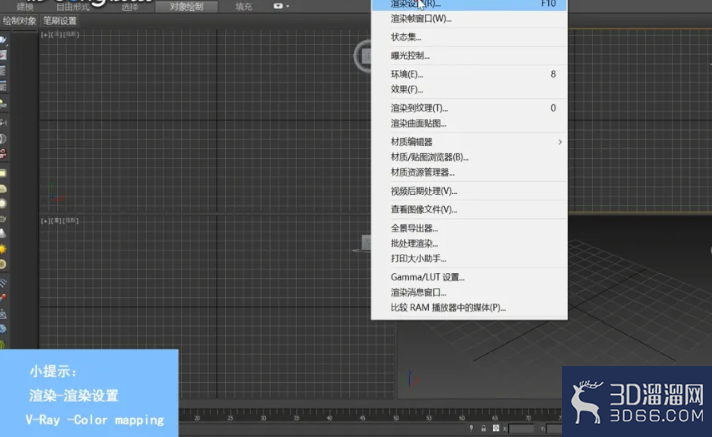The height and width of the screenshot is (437, 712).
Task: Select 查看图像文件(V) menu entry
Action: 470,209
